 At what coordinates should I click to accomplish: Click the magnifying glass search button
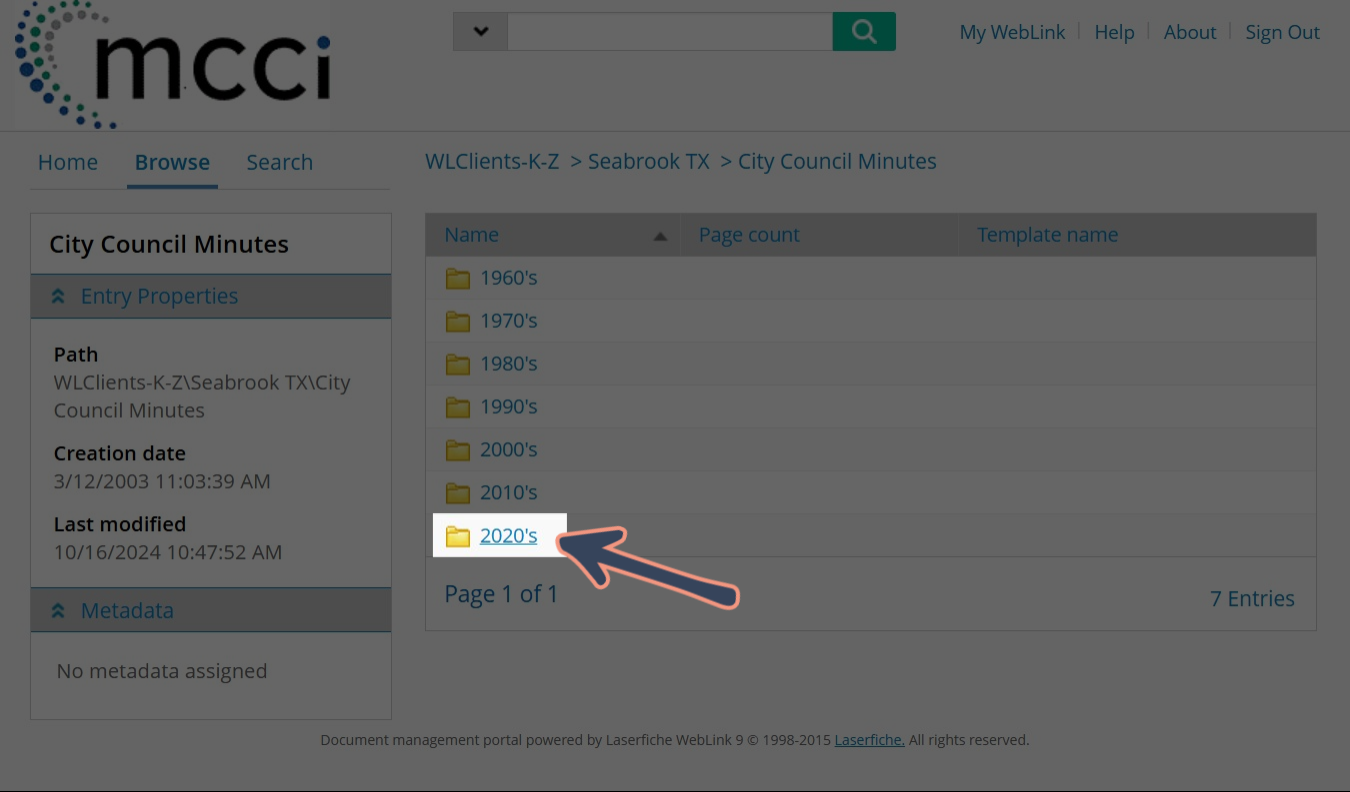pyautogui.click(x=863, y=32)
